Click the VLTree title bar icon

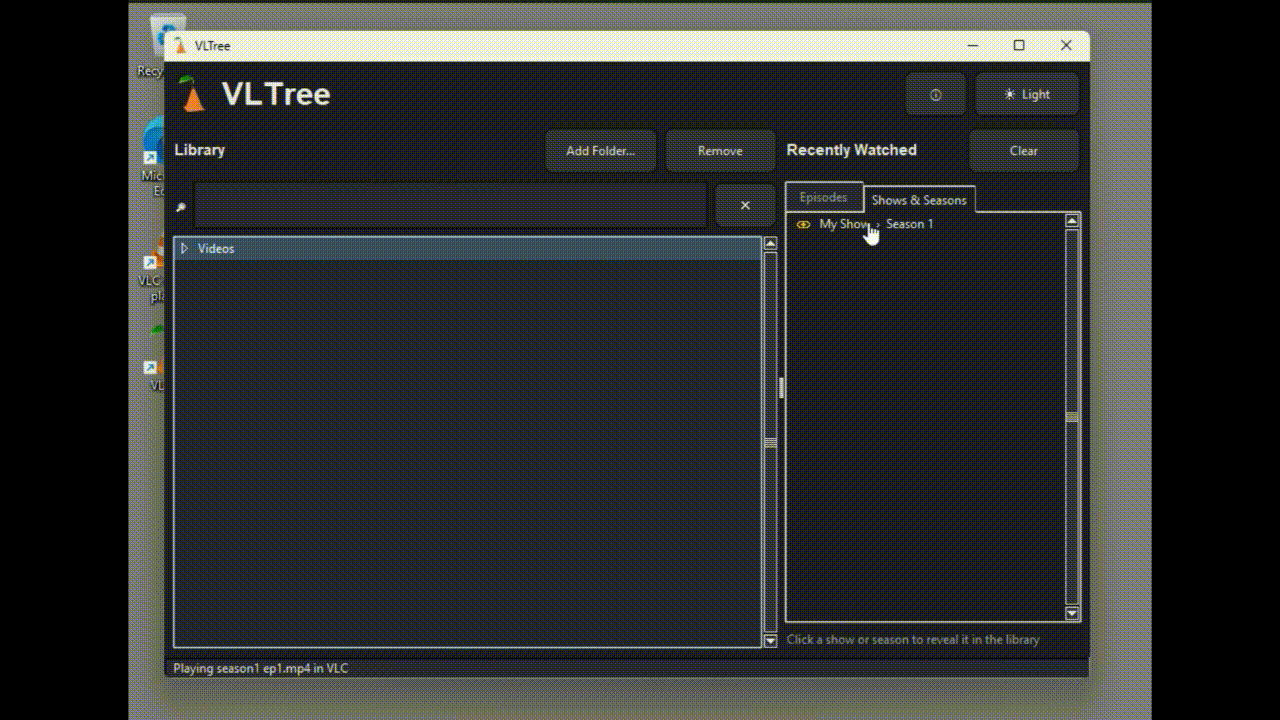point(180,46)
